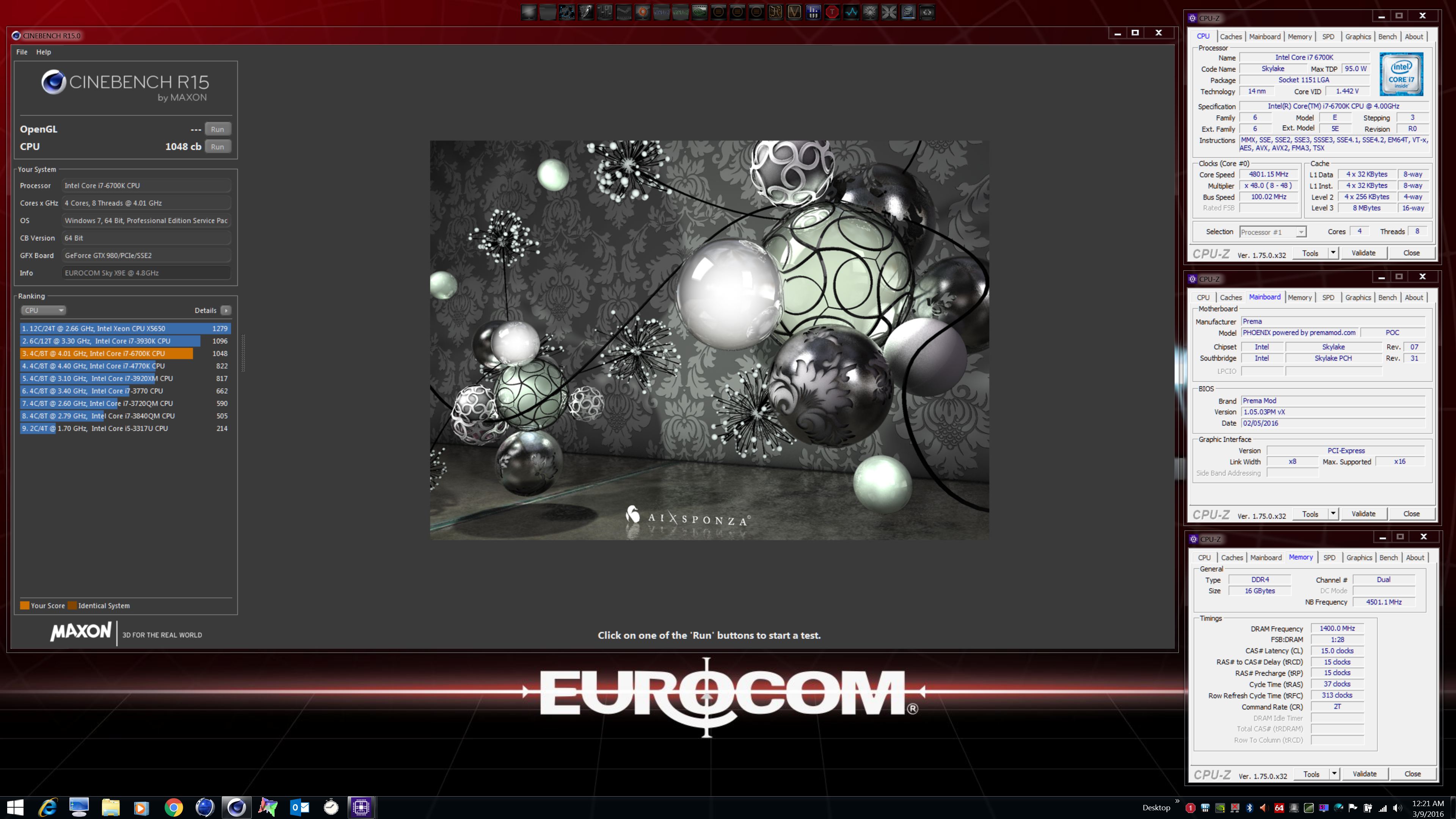The image size is (1456, 819).
Task: Click the Tools button in the Mainboard CPU-Z window
Action: 1310,514
